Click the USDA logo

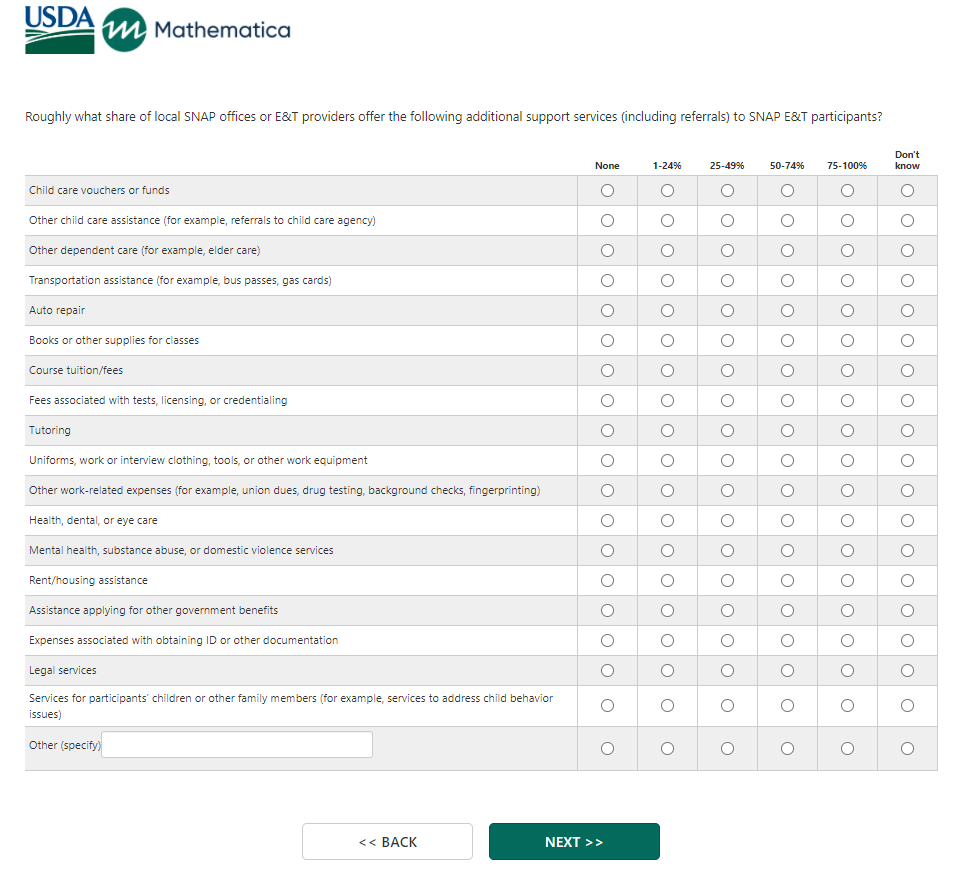[60, 30]
